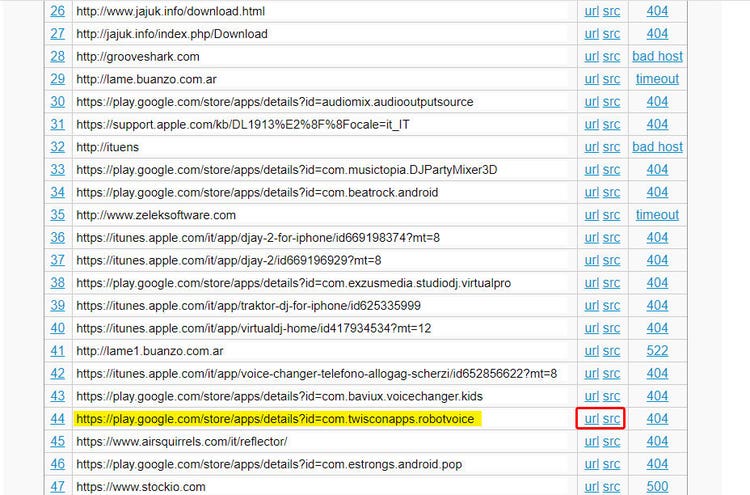Viewport: 750px width, 495px height.
Task: Click src link for exzusmedia.studiodj.virtualpro row
Action: tap(611, 283)
